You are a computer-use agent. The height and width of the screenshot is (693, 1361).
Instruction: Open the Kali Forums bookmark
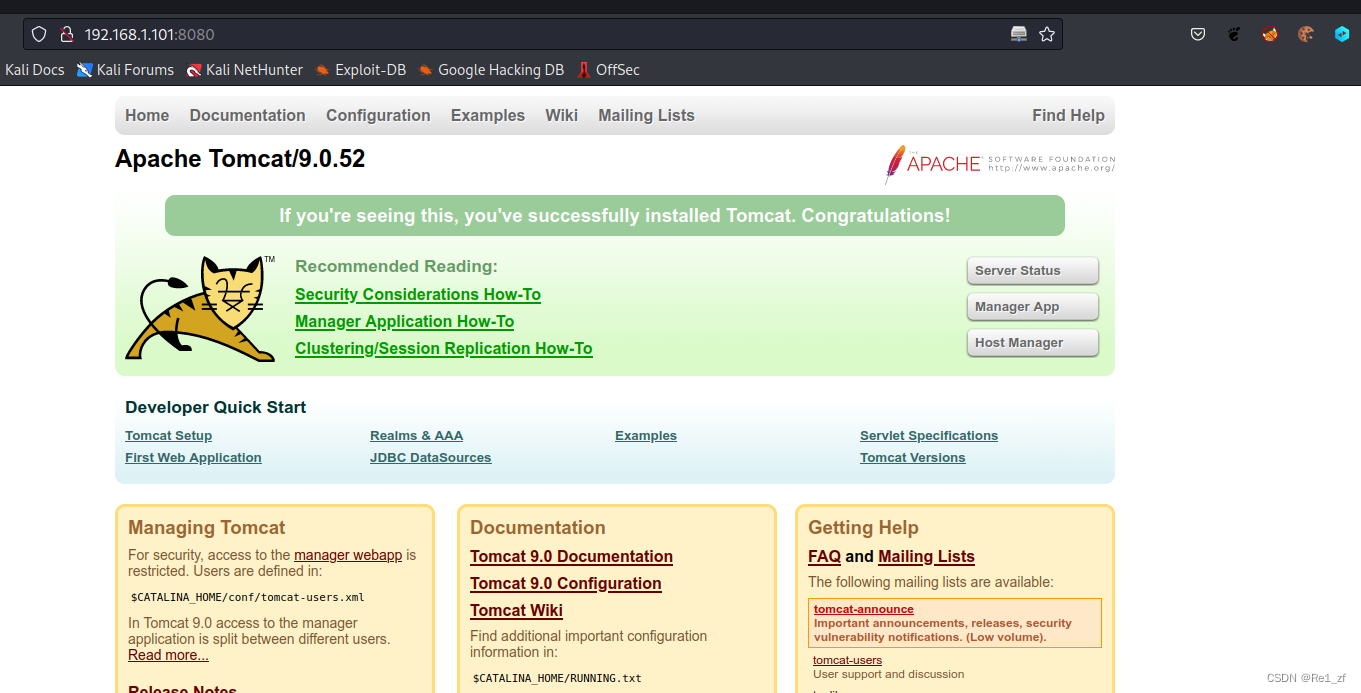(126, 70)
